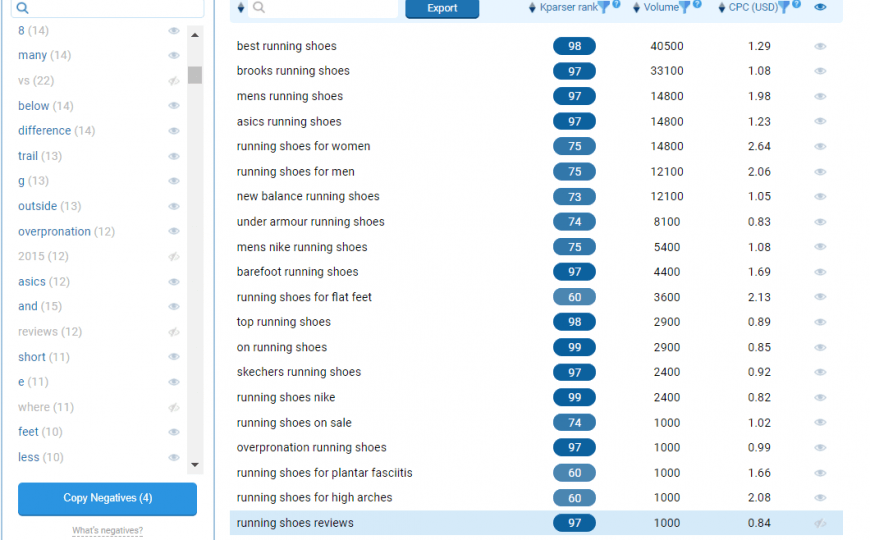Click rank badge 99 for 'on running shoes'
This screenshot has height=540, width=870.
[574, 347]
